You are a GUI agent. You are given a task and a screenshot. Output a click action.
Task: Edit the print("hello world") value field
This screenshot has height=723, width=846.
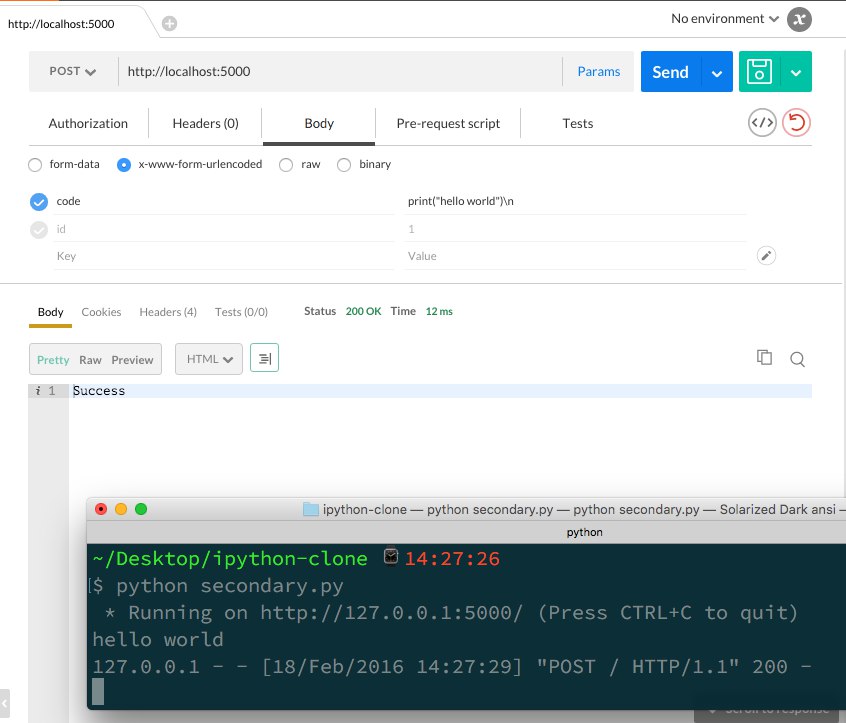click(x=575, y=201)
